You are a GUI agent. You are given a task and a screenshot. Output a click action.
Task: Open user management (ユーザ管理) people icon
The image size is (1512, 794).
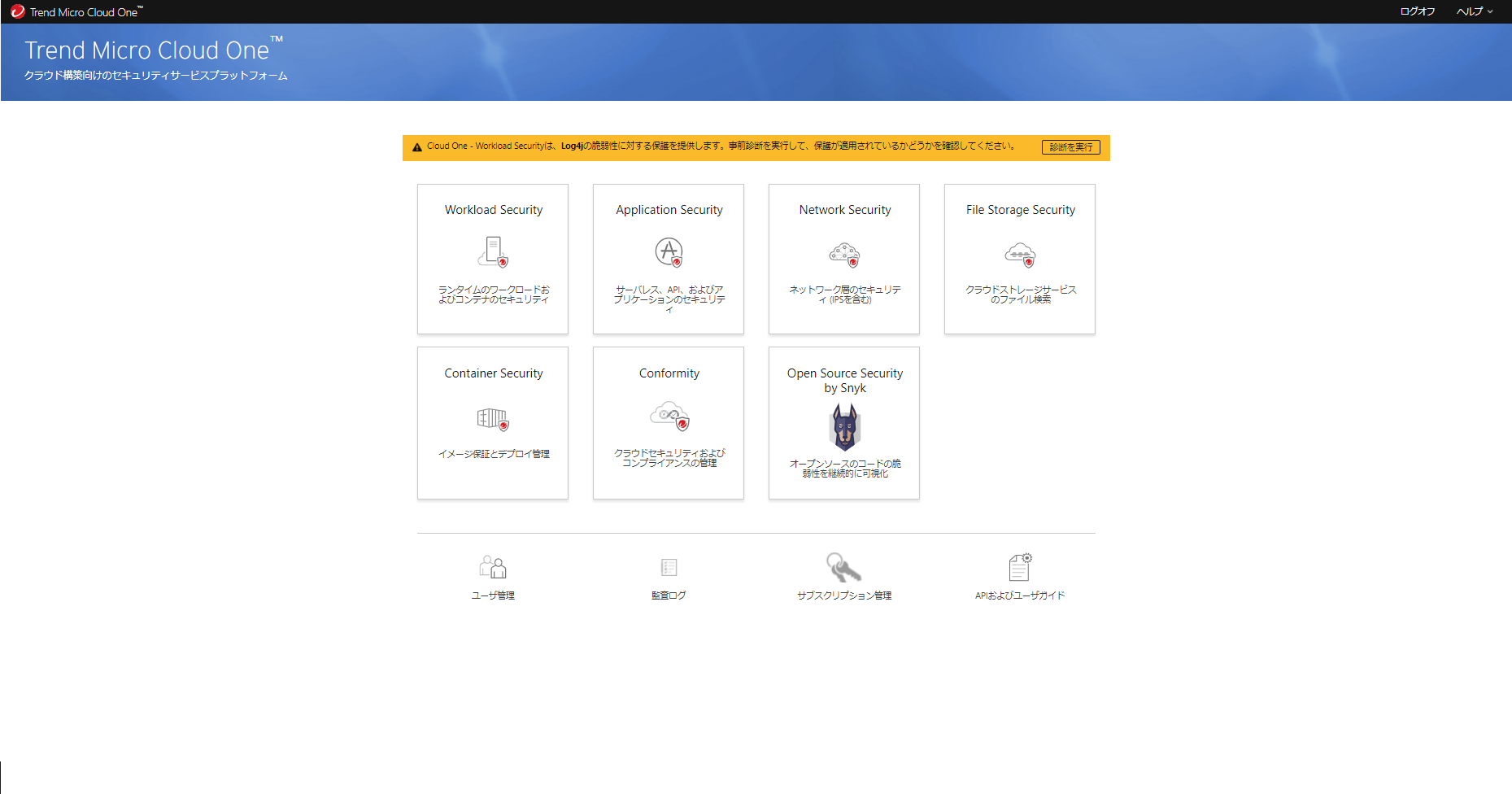tap(493, 566)
